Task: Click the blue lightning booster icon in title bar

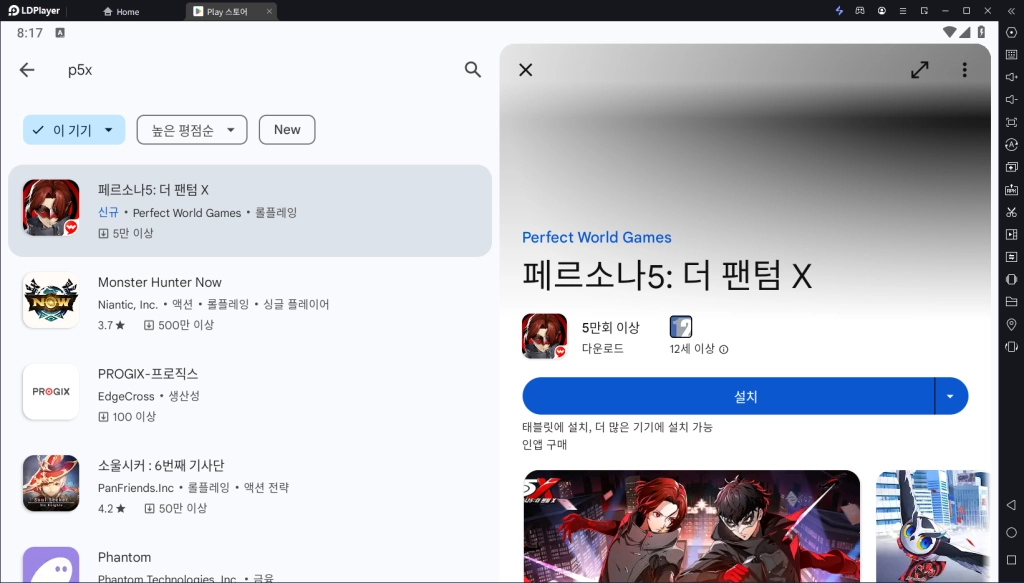Action: (x=839, y=10)
